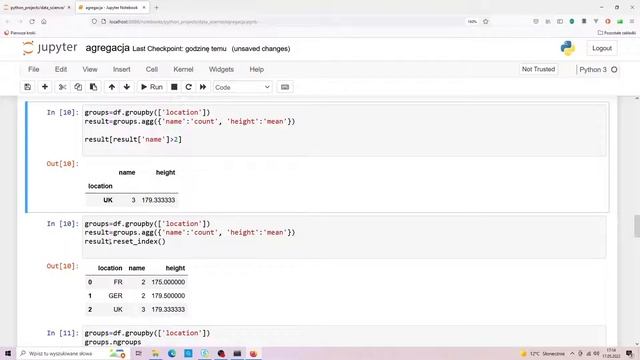Viewport: 640px width, 360px height.
Task: Restart kernel and run all cells icon
Action: [x=203, y=87]
